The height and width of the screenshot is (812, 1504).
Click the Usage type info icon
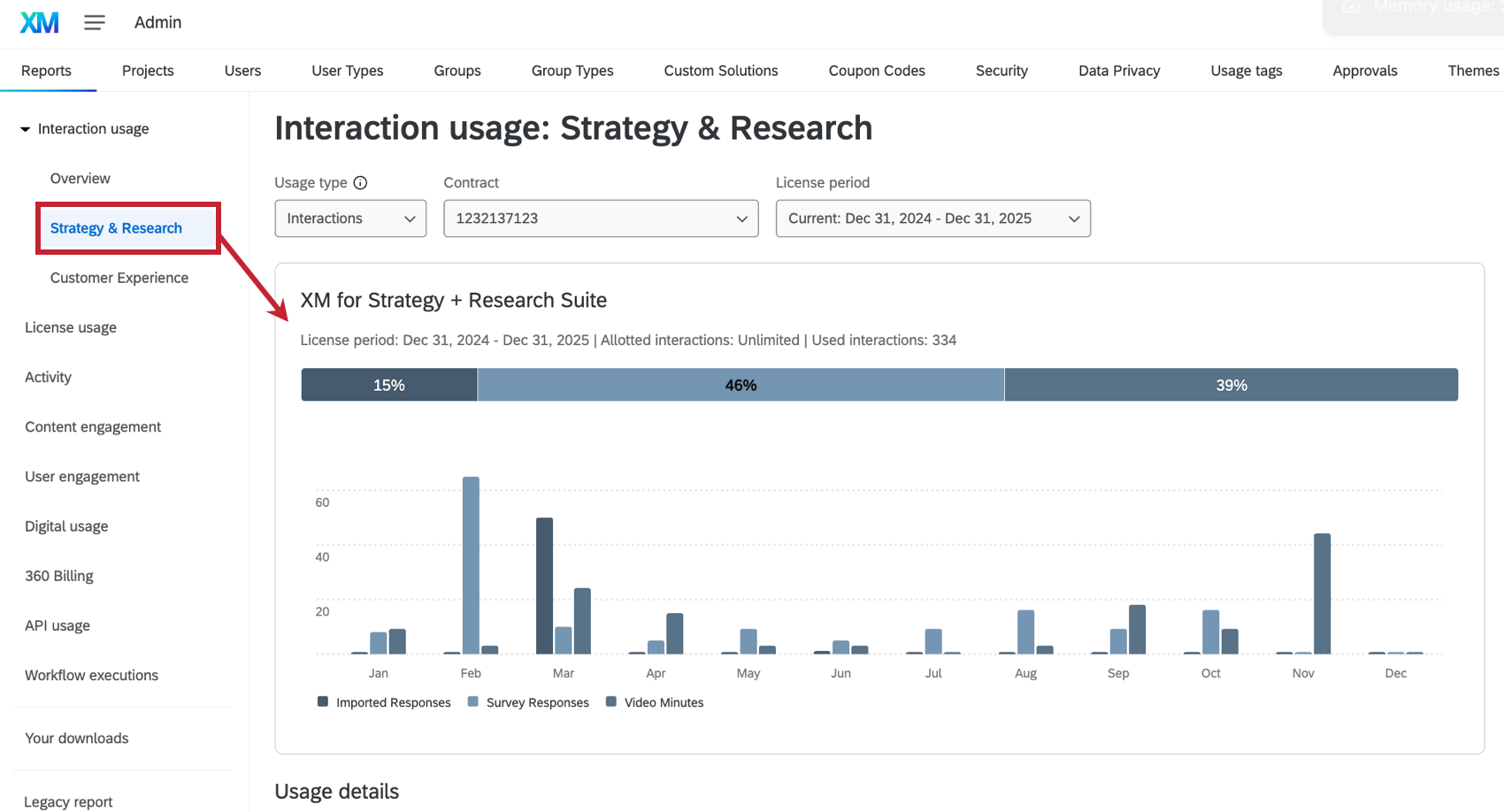[360, 182]
